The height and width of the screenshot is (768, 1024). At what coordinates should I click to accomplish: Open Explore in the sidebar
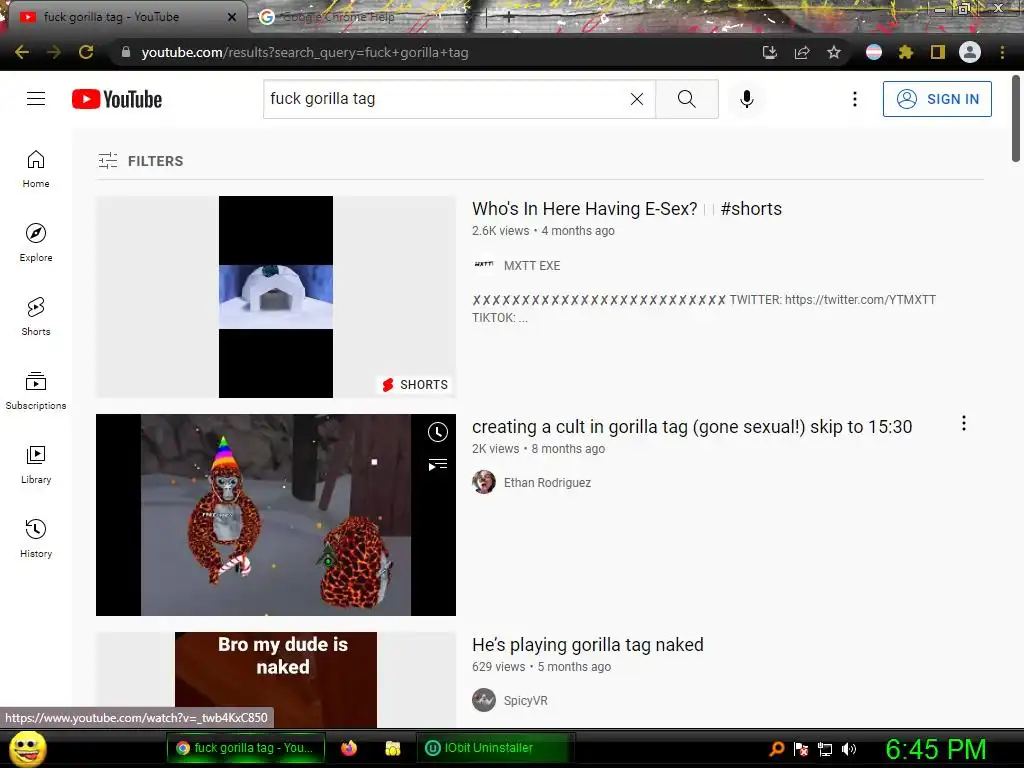(36, 243)
